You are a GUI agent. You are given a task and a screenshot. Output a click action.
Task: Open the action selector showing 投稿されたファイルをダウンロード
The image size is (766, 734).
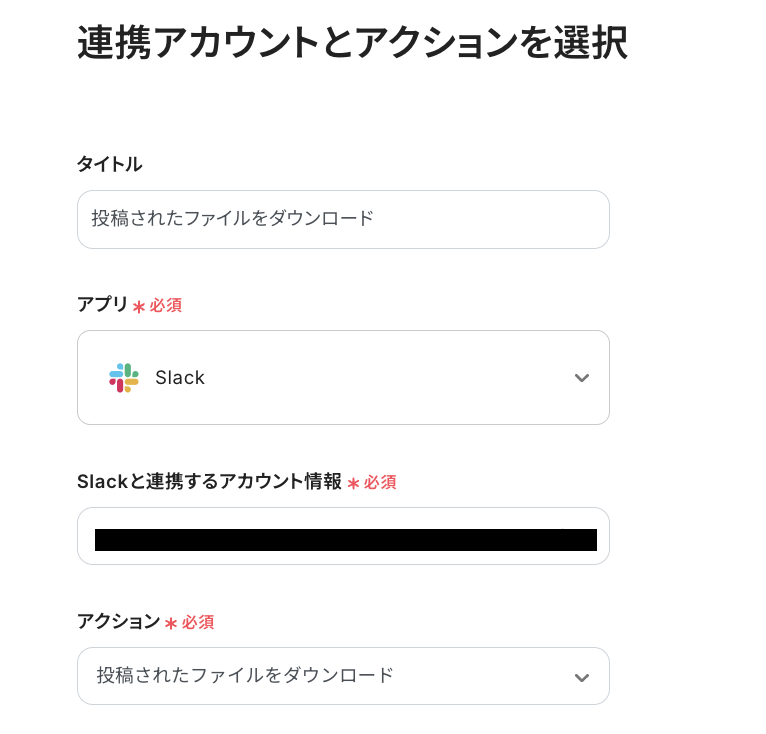[x=330, y=676]
